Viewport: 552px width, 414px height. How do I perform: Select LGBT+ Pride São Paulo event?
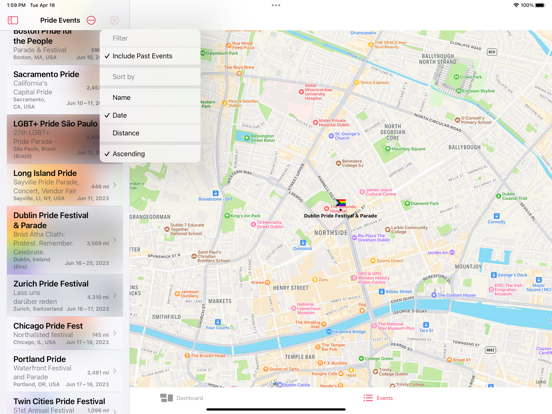coord(54,139)
